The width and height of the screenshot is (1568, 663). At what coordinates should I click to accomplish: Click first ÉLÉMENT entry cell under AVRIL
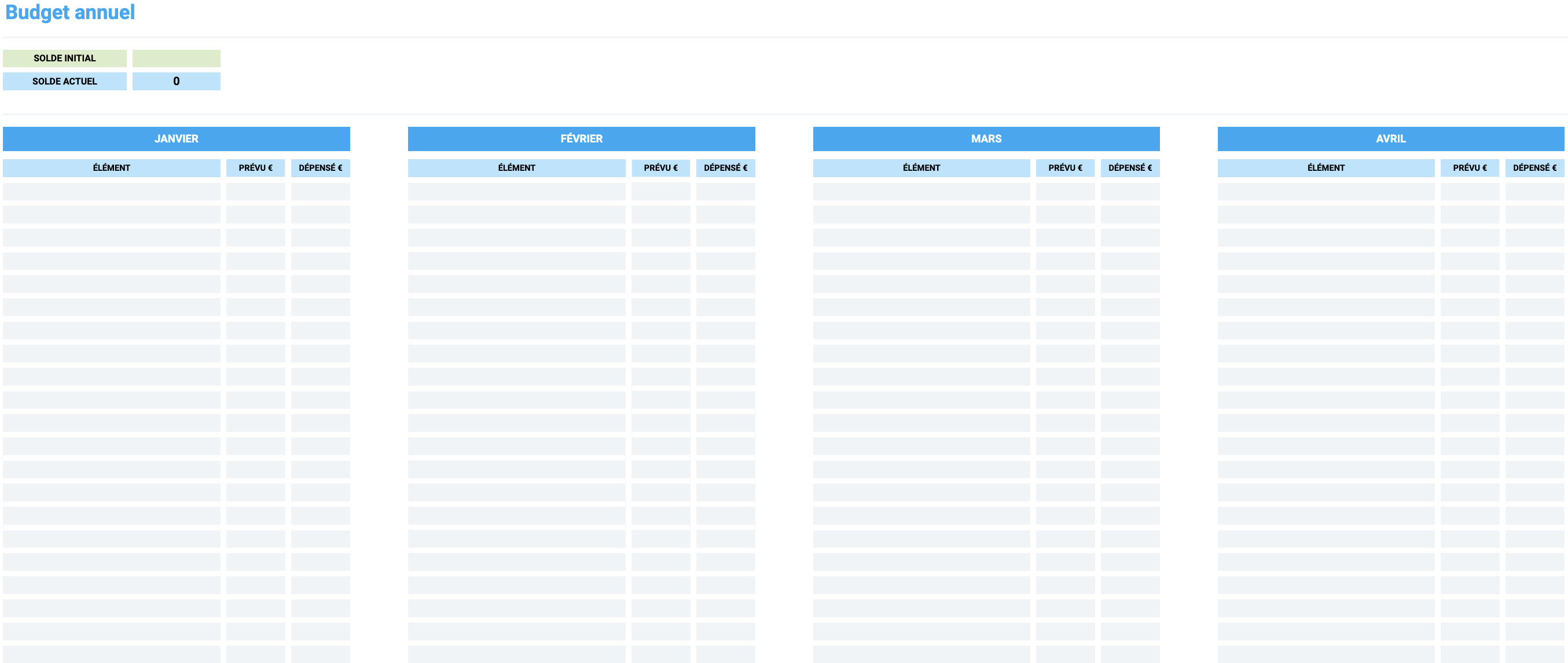(1327, 192)
